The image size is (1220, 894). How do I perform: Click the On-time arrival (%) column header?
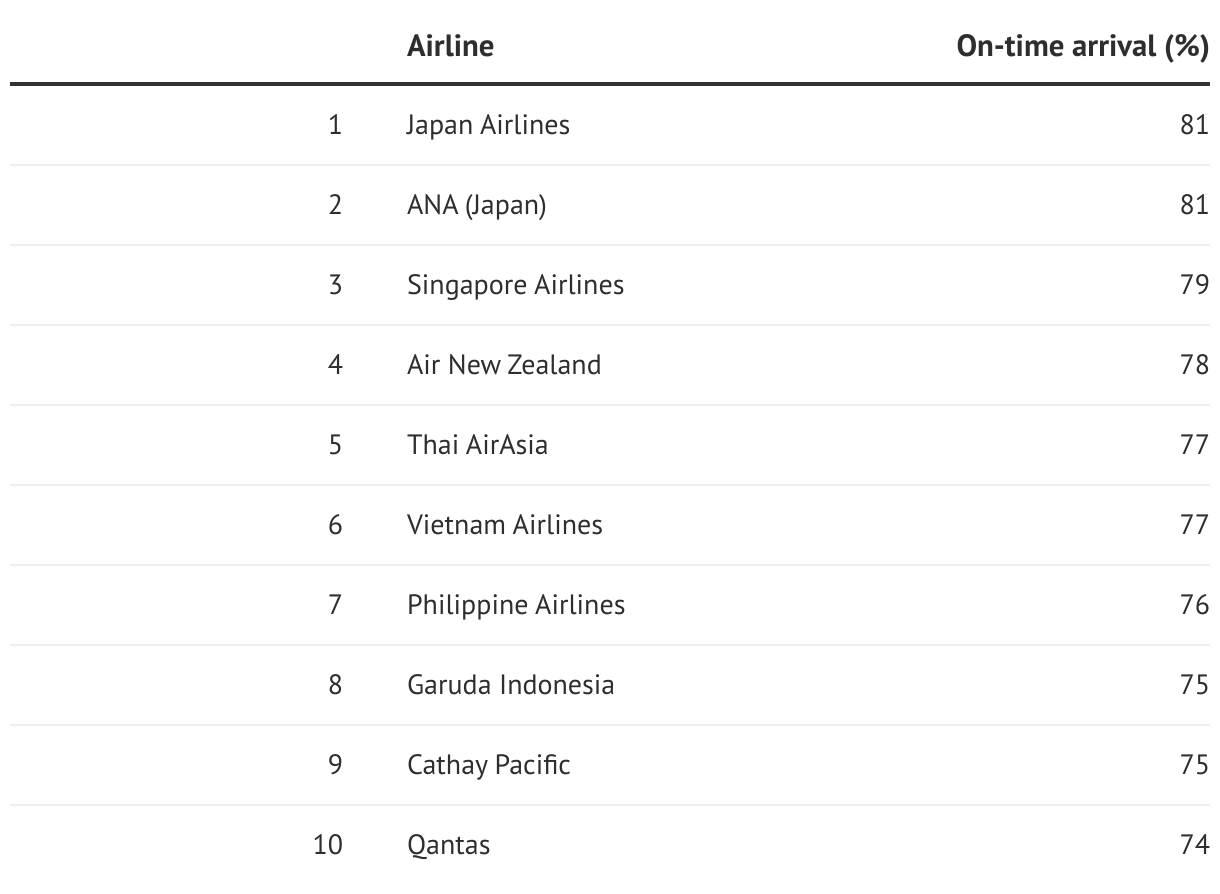[1082, 46]
